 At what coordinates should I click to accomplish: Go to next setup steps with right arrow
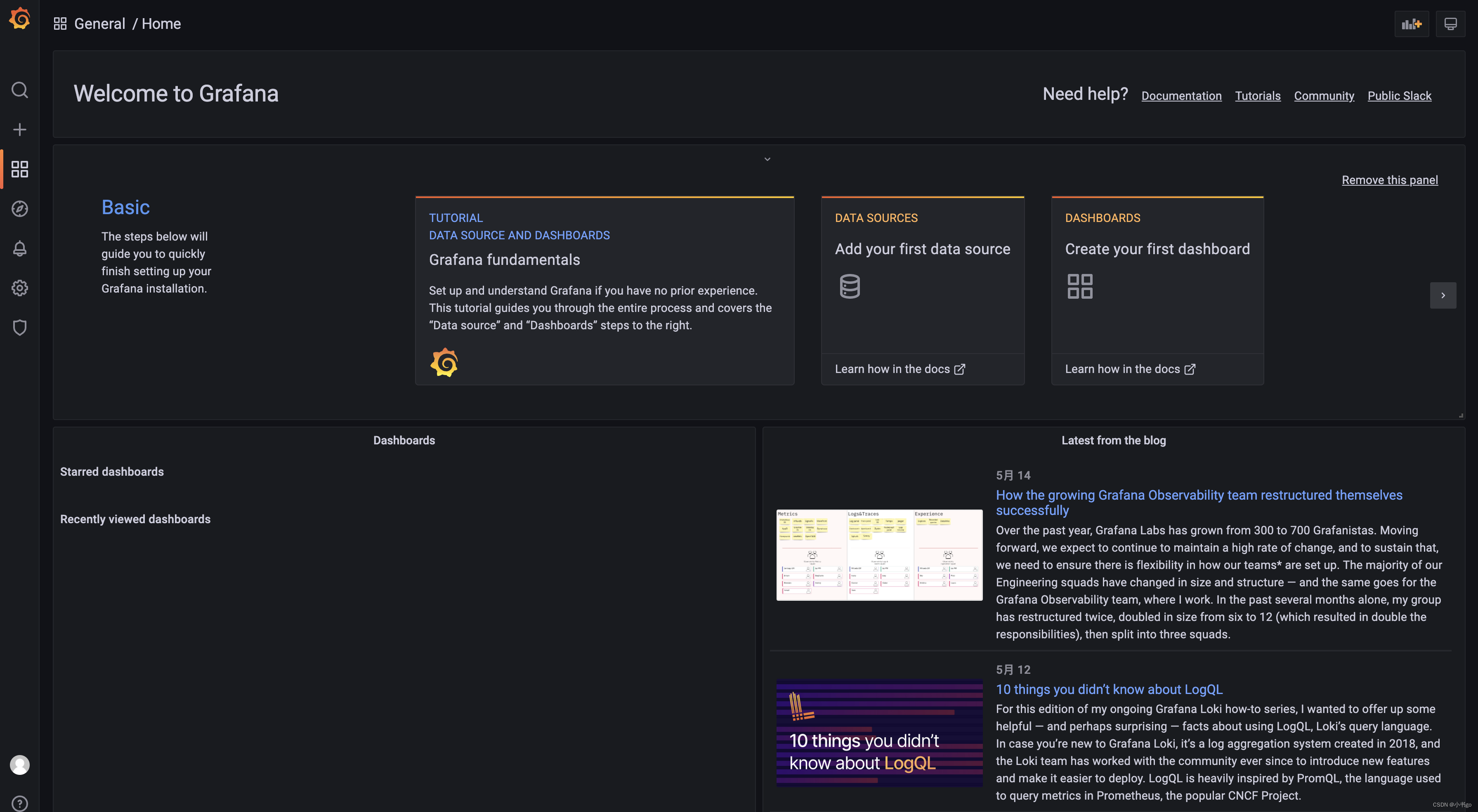[1443, 295]
